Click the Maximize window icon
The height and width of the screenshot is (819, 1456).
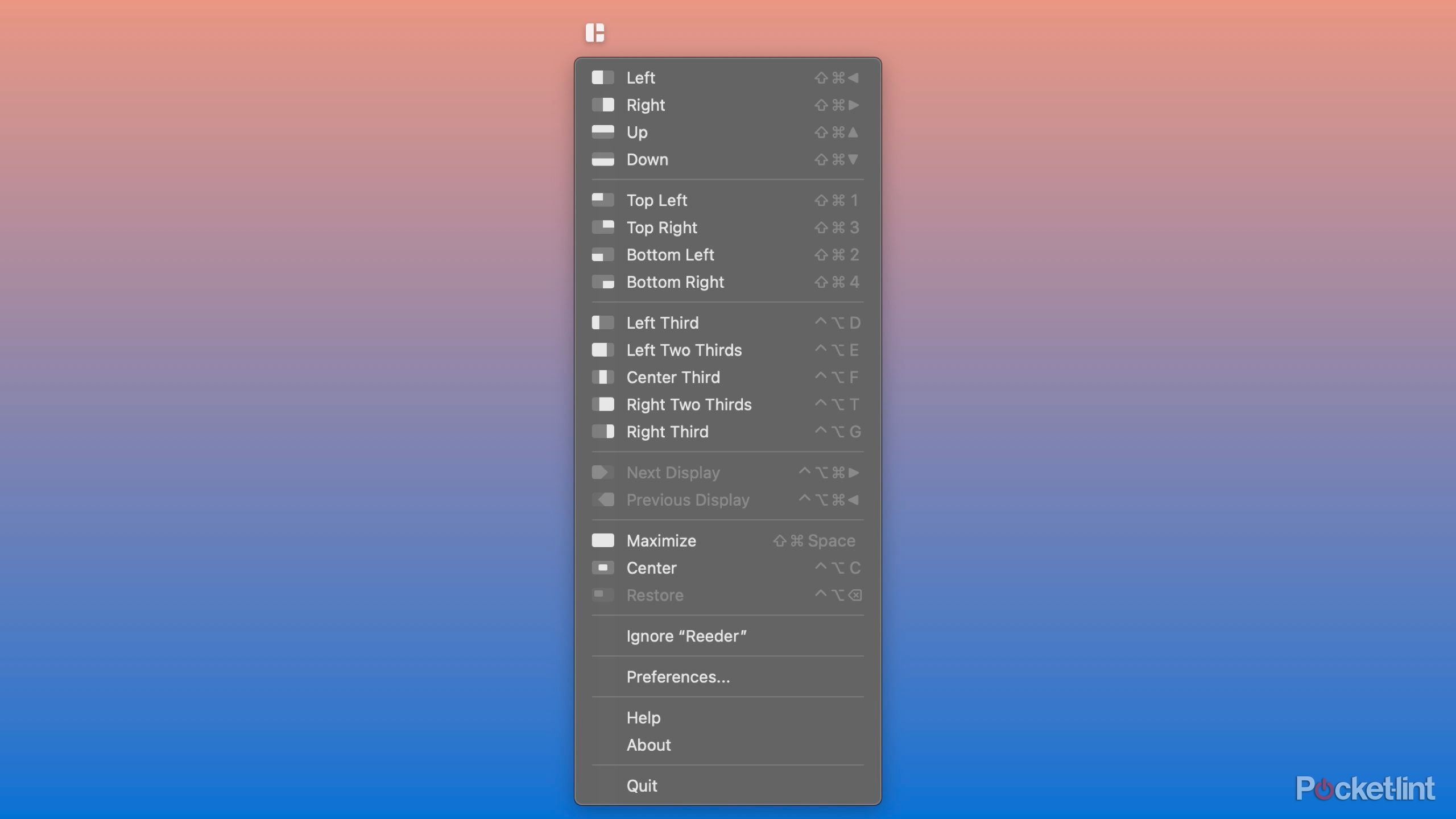pyautogui.click(x=603, y=540)
